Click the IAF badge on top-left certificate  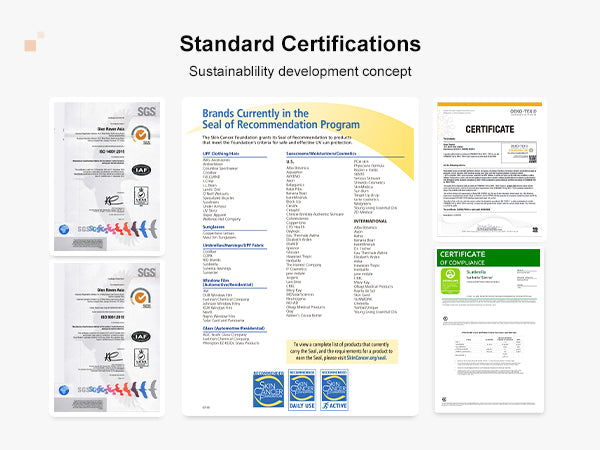[142, 170]
